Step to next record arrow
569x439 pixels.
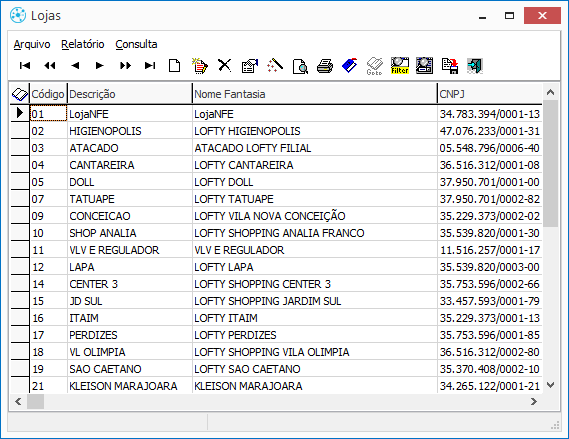(x=100, y=66)
